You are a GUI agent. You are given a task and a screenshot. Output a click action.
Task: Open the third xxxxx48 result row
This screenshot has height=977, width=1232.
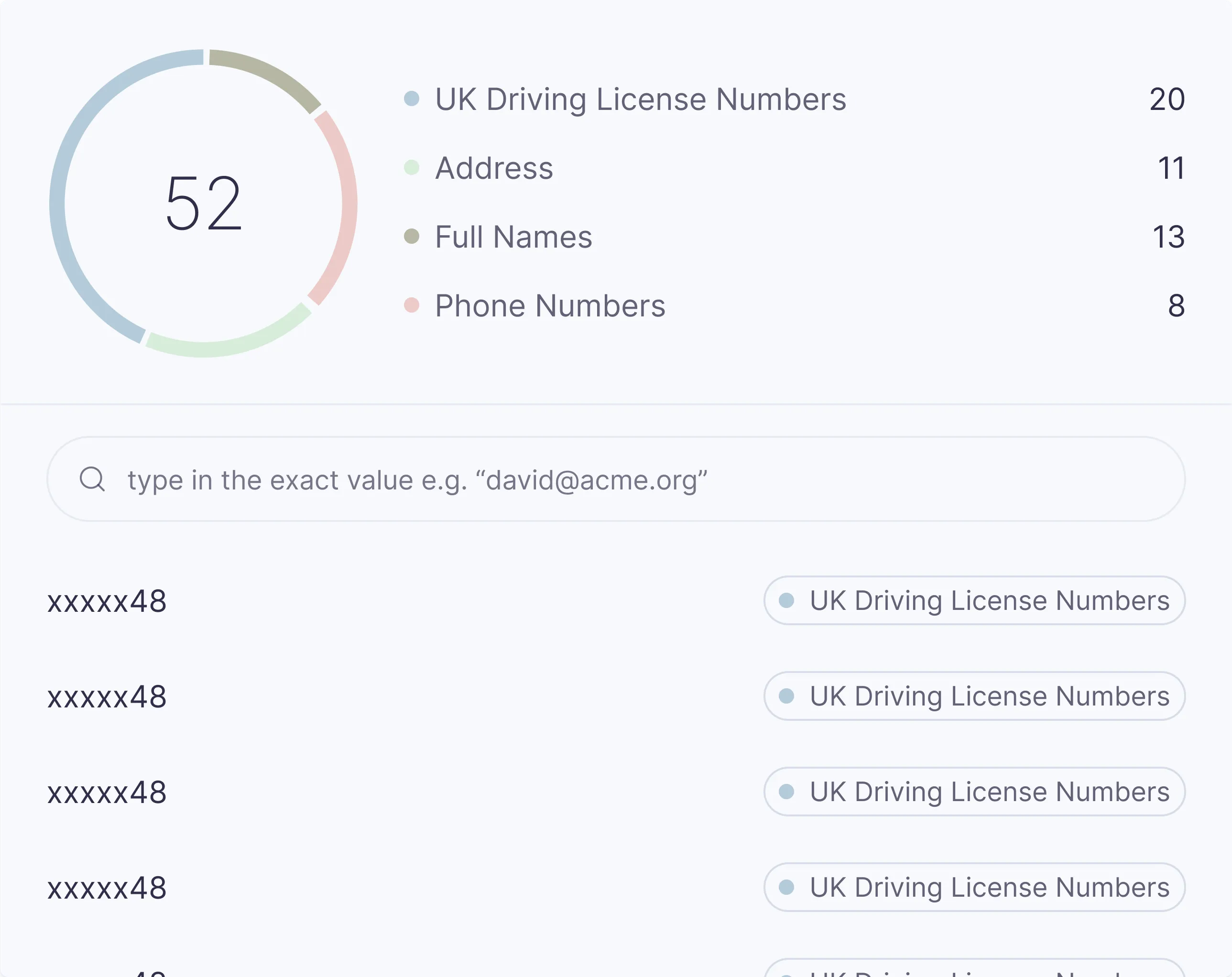107,792
